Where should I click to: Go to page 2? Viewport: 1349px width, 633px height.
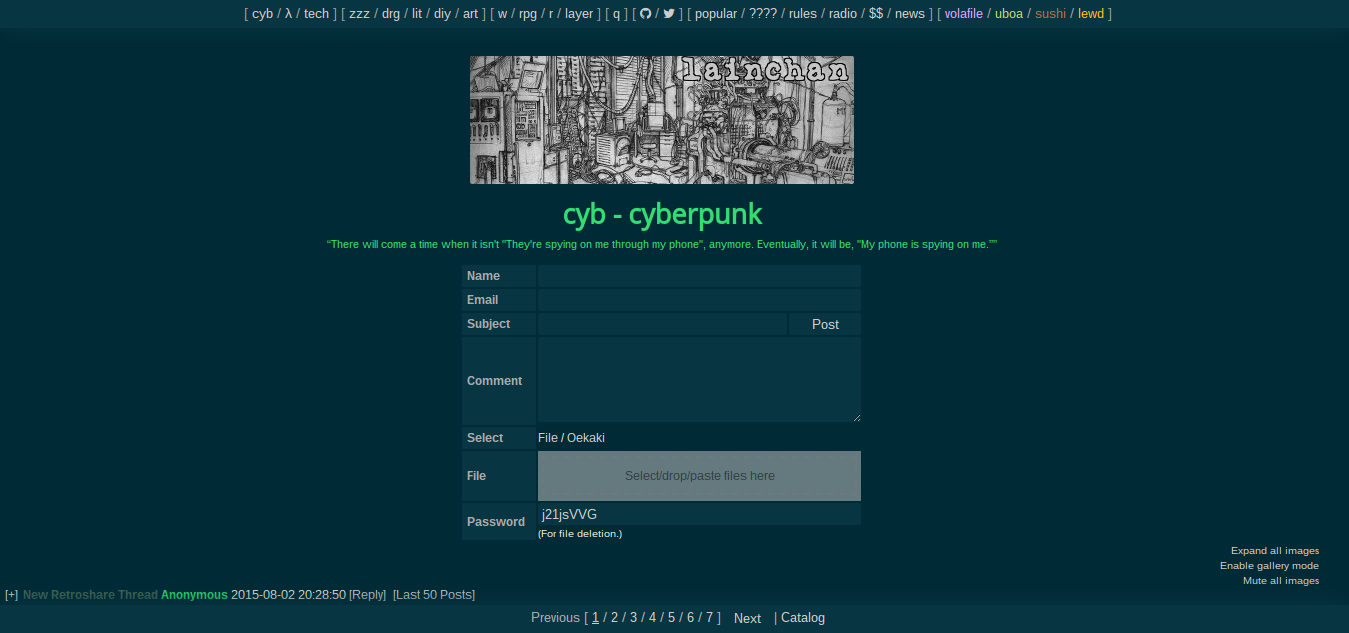[x=615, y=618]
